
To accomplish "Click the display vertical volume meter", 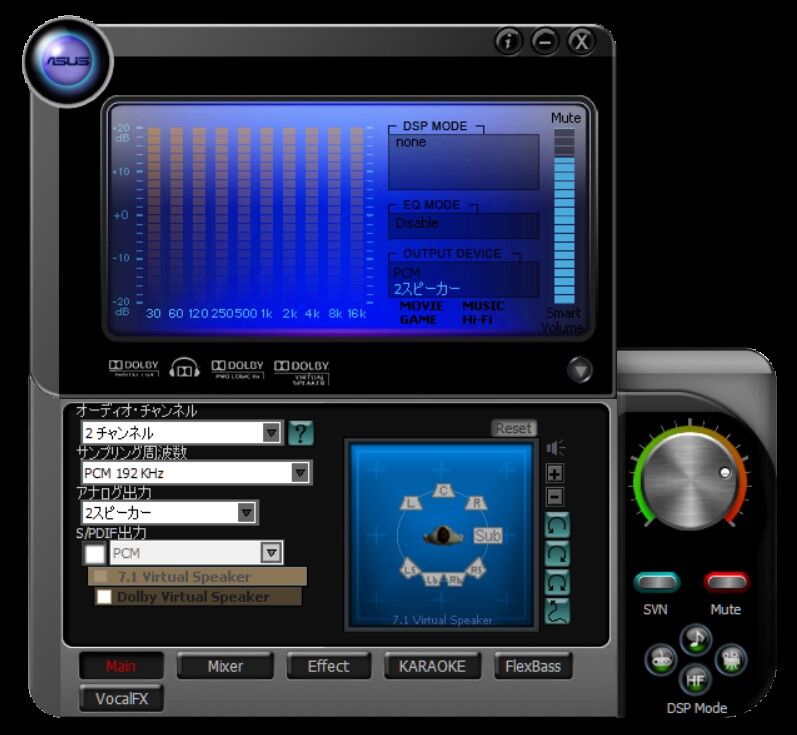I will click(564, 216).
